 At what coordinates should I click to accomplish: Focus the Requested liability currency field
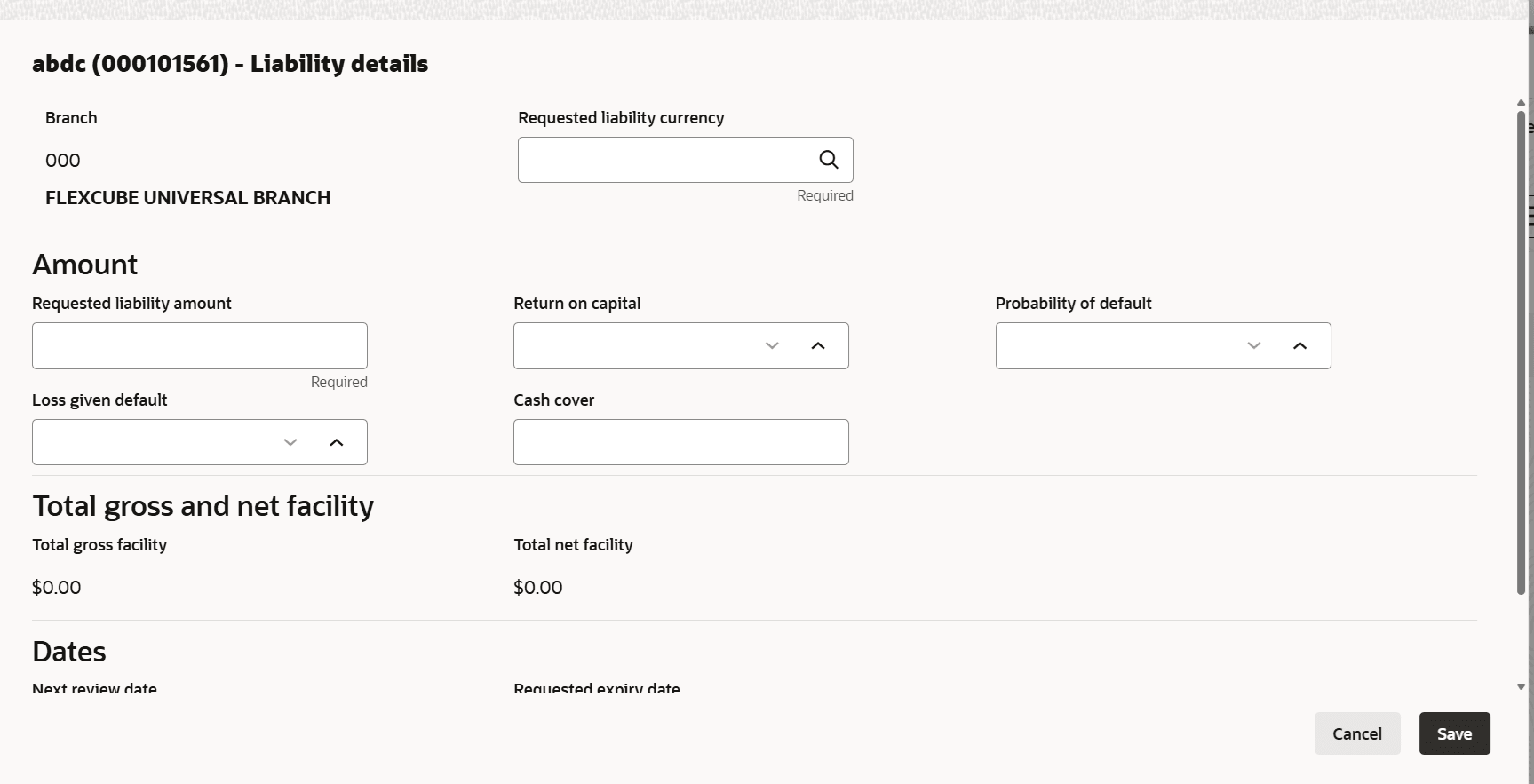[x=662, y=160]
